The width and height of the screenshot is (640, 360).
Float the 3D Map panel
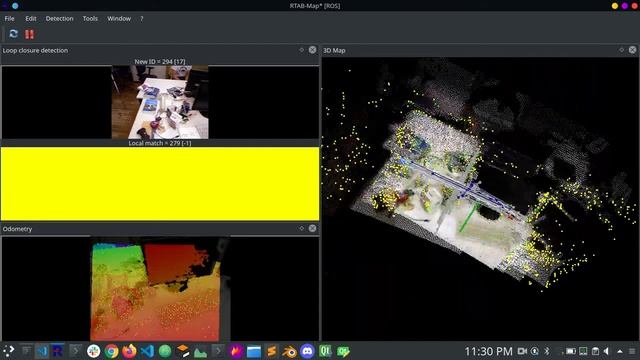pos(622,50)
